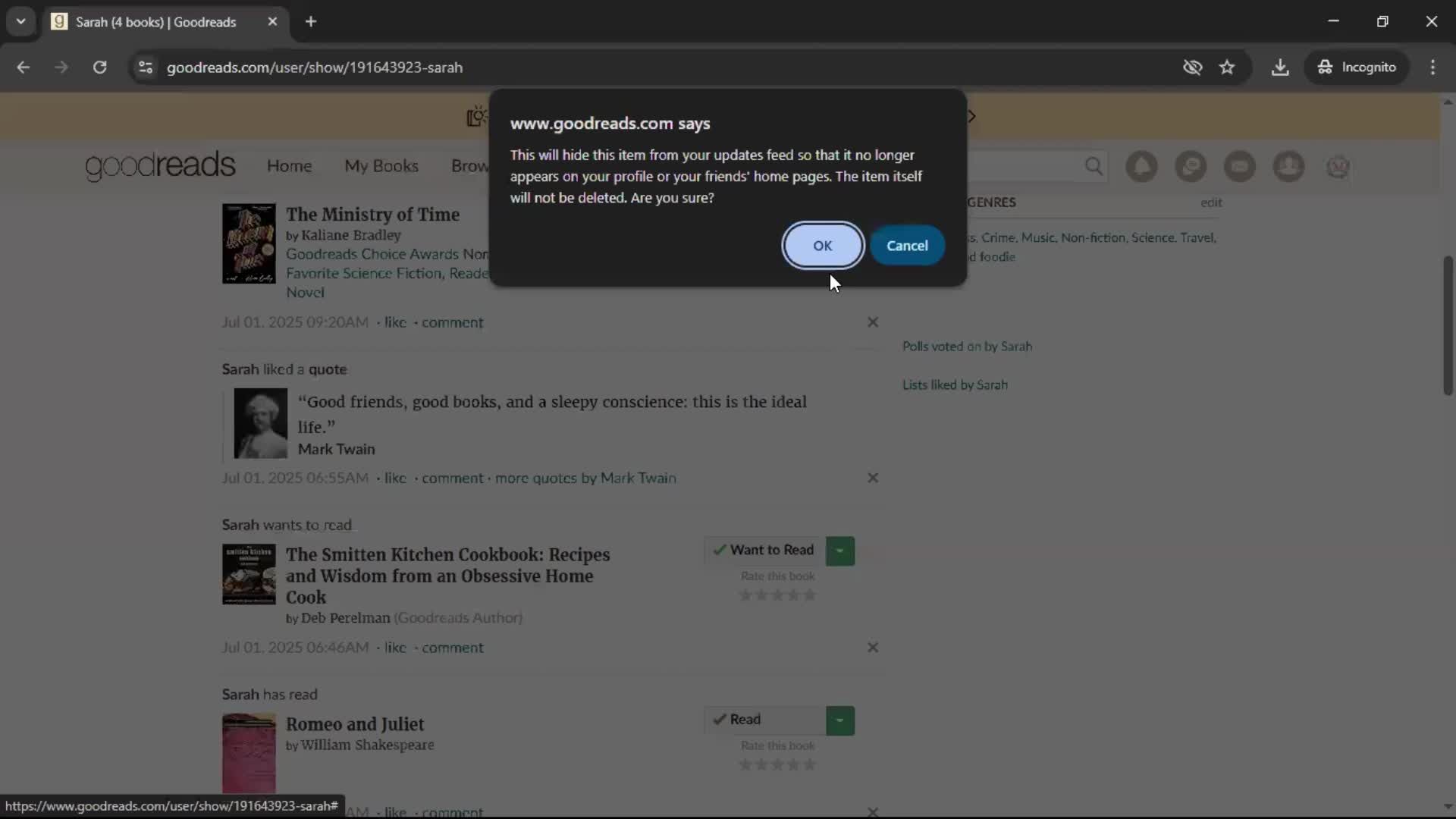Comment on Smitten Kitchen update
Image resolution: width=1456 pixels, height=819 pixels.
pos(453,648)
